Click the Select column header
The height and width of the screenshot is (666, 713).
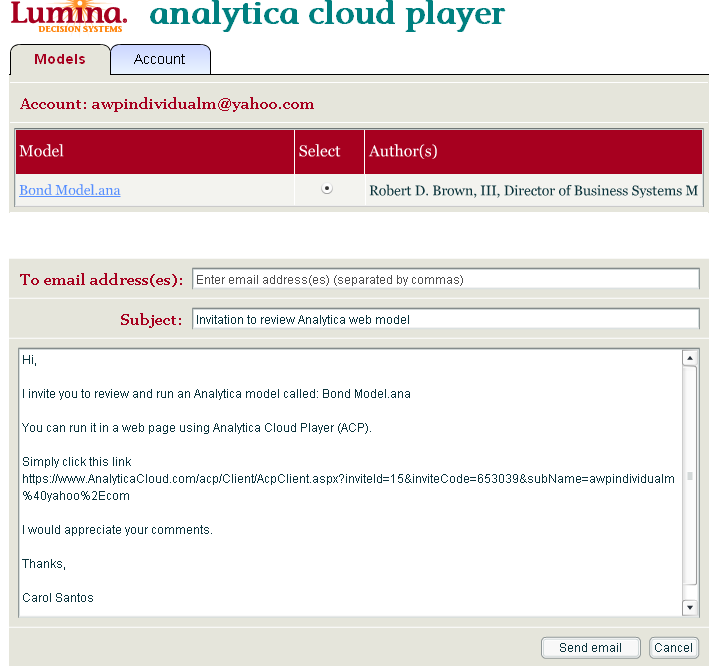(329, 151)
